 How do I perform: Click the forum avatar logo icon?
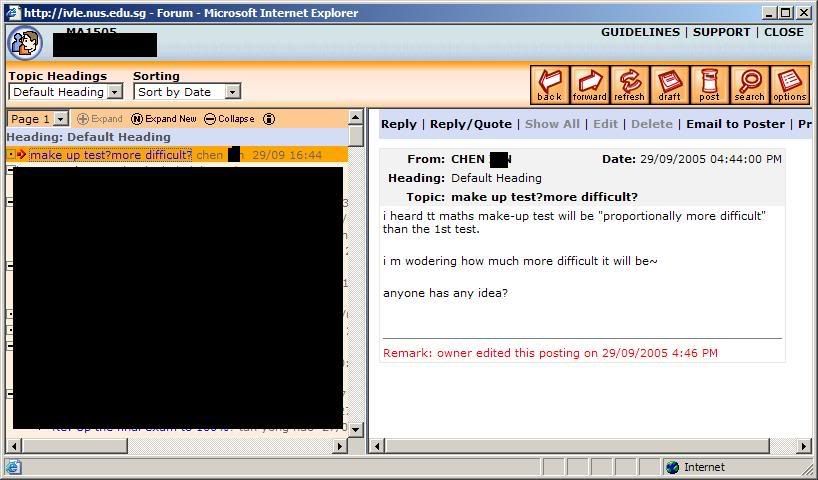pos(24,43)
